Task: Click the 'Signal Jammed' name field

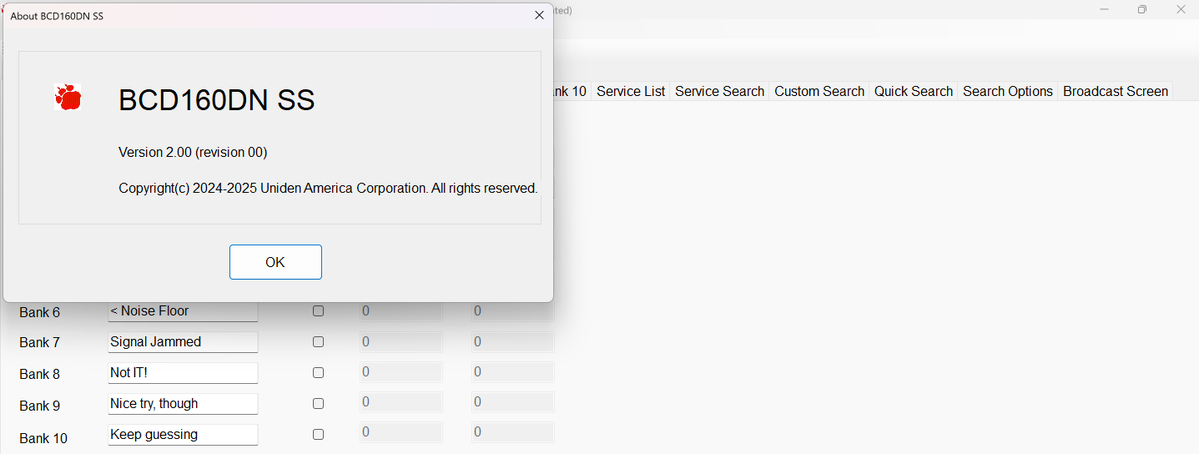Action: point(183,342)
